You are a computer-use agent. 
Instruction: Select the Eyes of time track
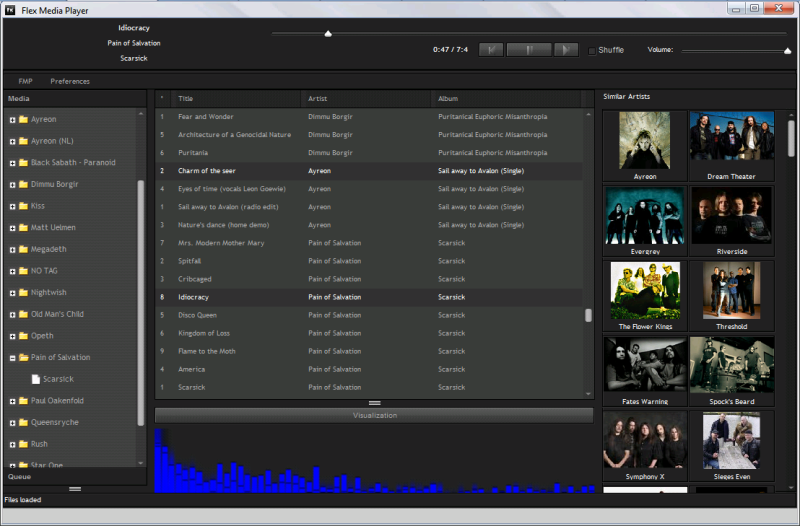pos(369,189)
